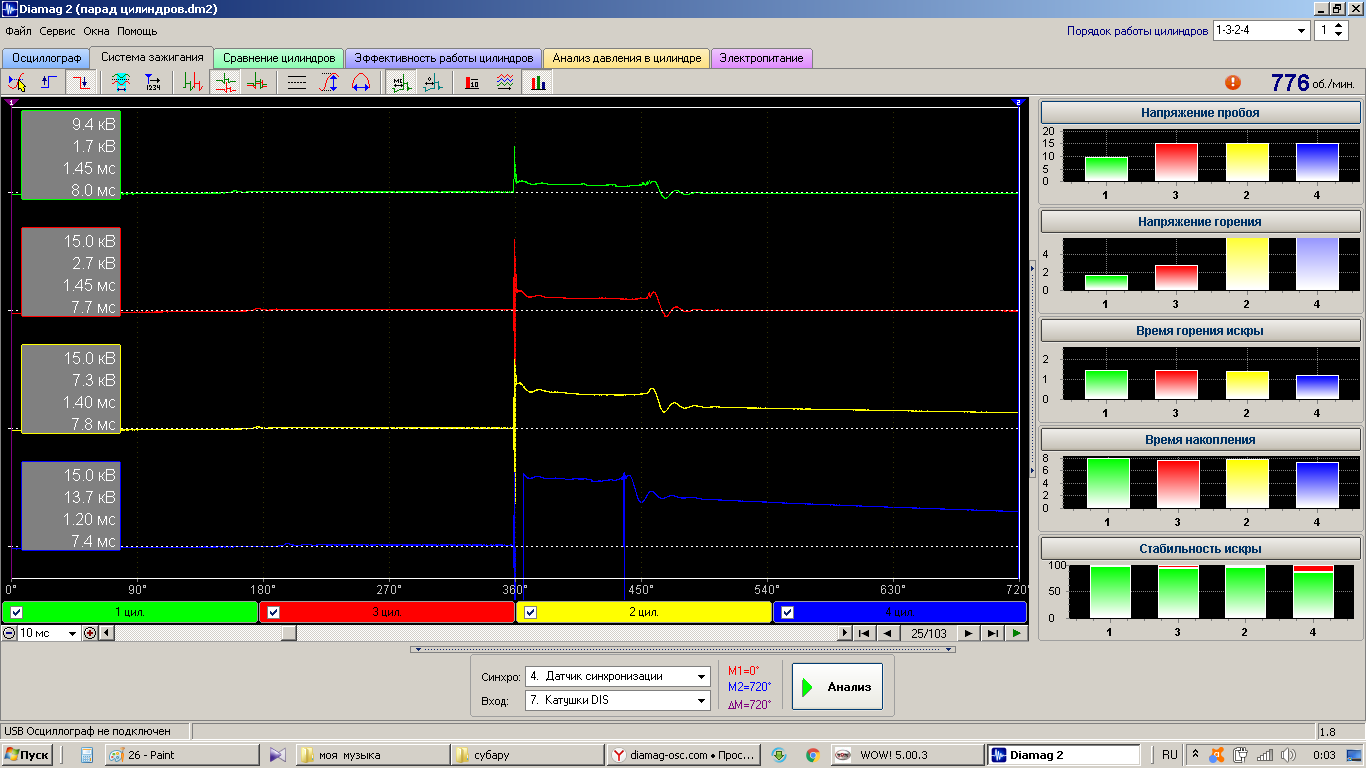Click the red bar '10' icon
The width and height of the screenshot is (1366, 768).
[473, 83]
